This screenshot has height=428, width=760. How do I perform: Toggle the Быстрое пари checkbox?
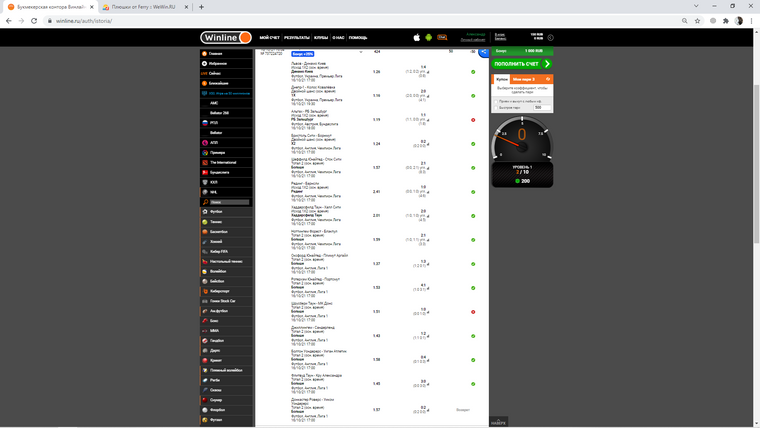(496, 108)
